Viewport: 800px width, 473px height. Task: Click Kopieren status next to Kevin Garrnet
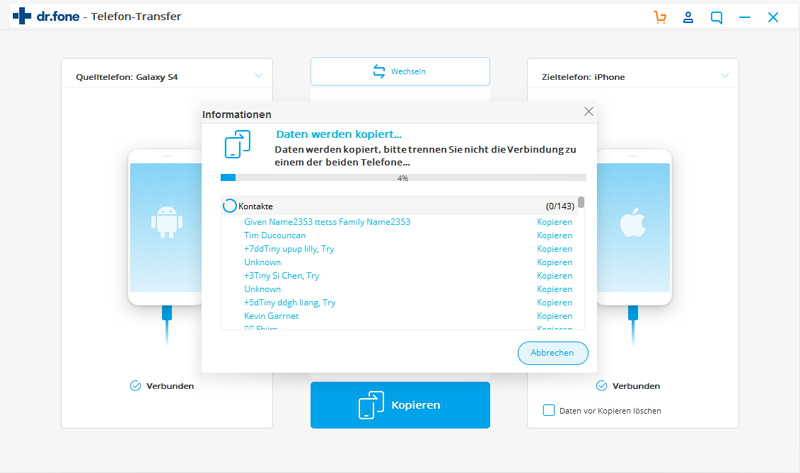pos(554,316)
